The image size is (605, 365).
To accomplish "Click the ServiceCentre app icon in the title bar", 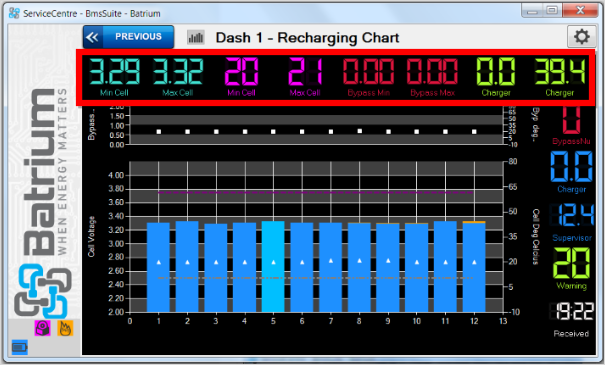I will [x=14, y=13].
